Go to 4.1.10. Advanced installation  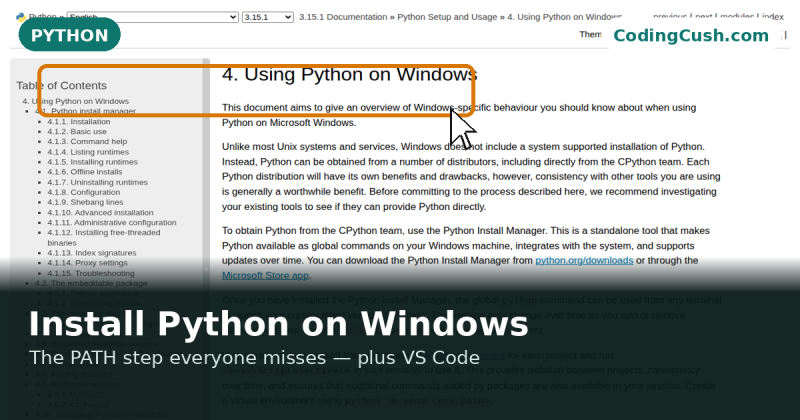point(101,212)
